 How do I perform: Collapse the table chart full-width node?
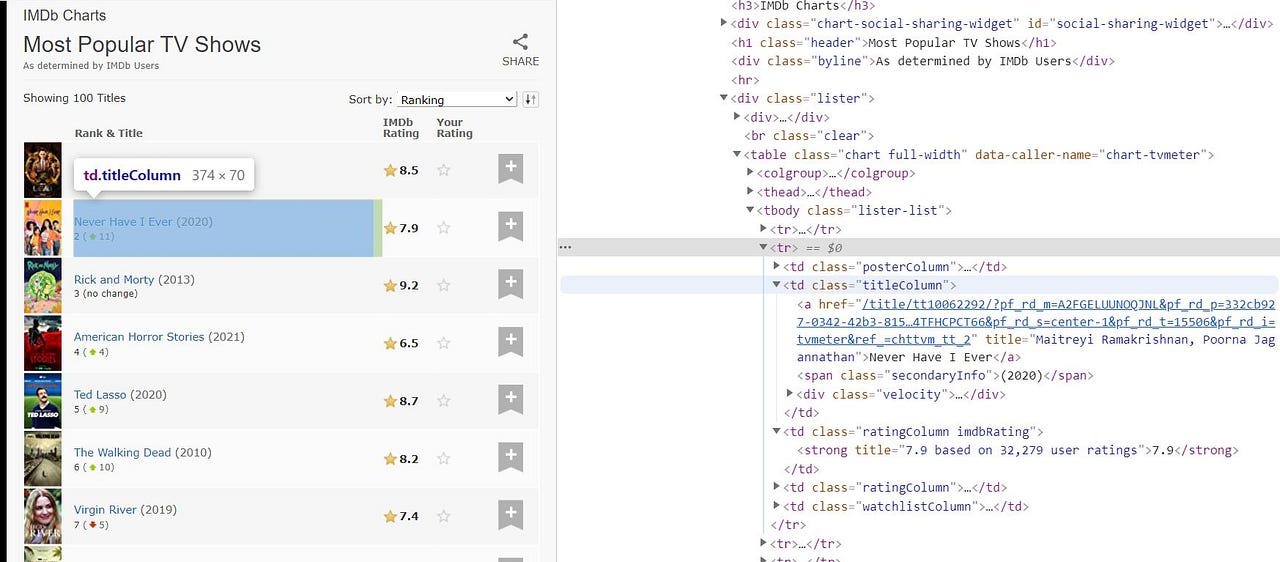click(737, 154)
